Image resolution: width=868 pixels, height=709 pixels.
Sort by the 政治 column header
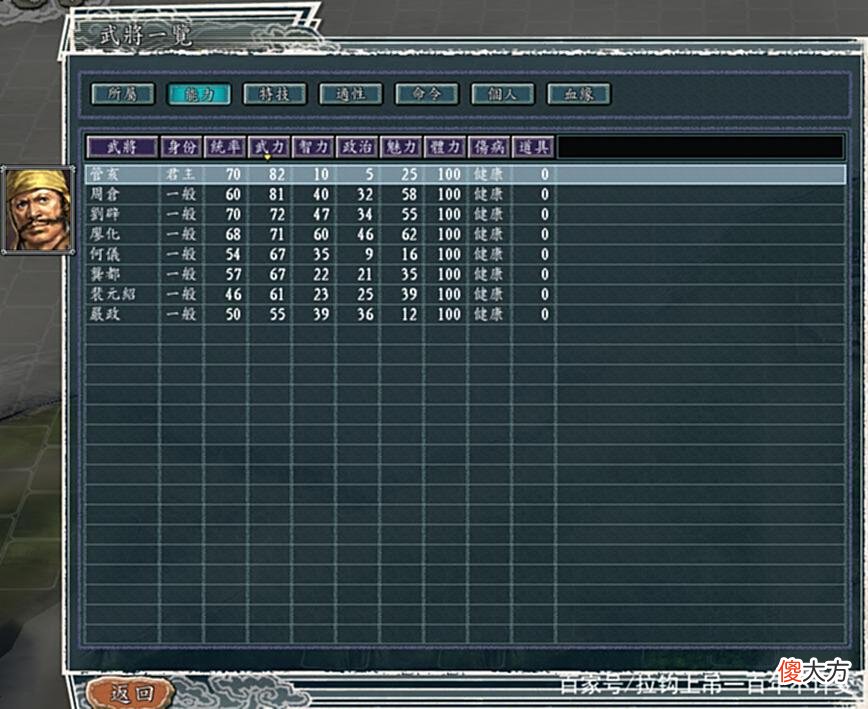(x=358, y=147)
